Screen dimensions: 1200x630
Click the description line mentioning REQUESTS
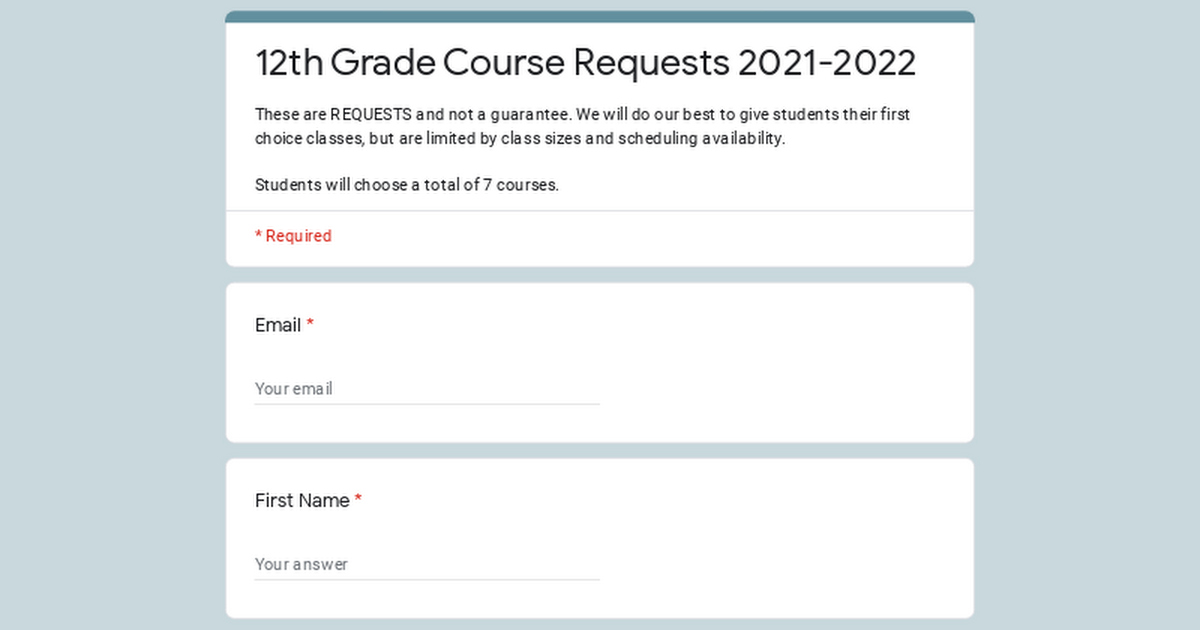tap(582, 114)
